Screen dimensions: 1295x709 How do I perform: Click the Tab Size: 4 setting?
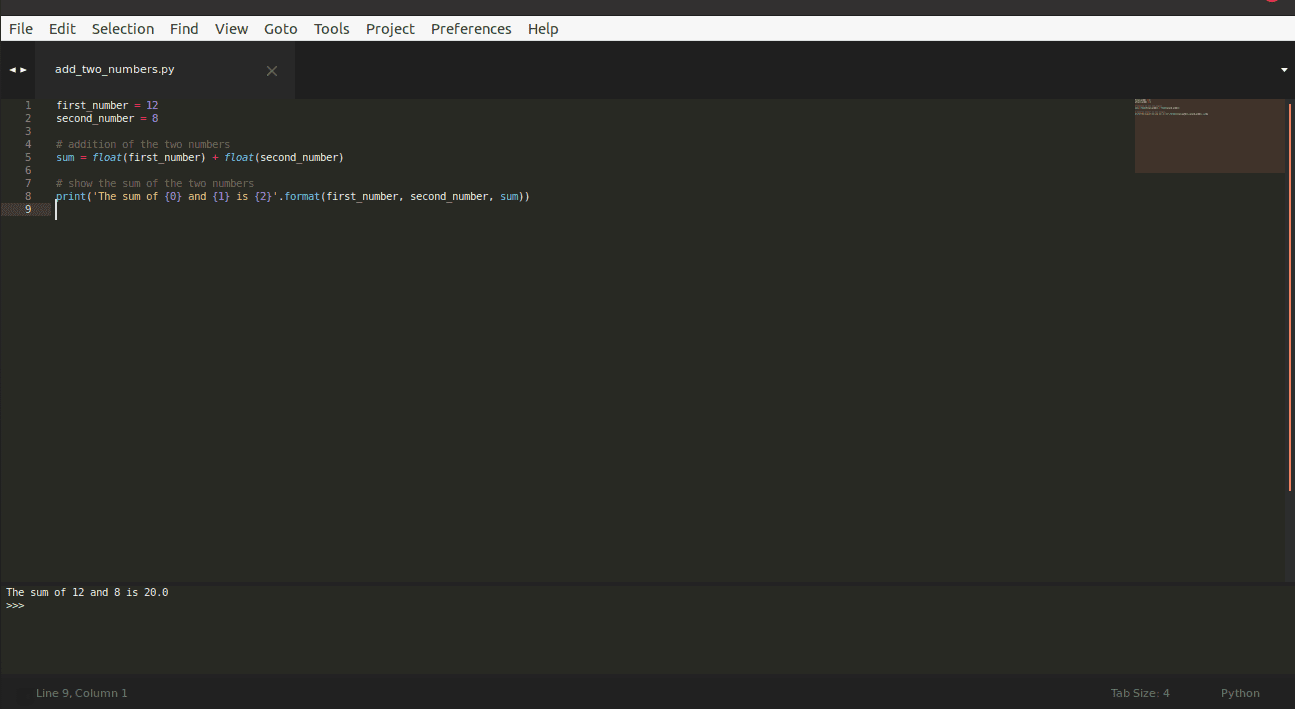[1140, 692]
